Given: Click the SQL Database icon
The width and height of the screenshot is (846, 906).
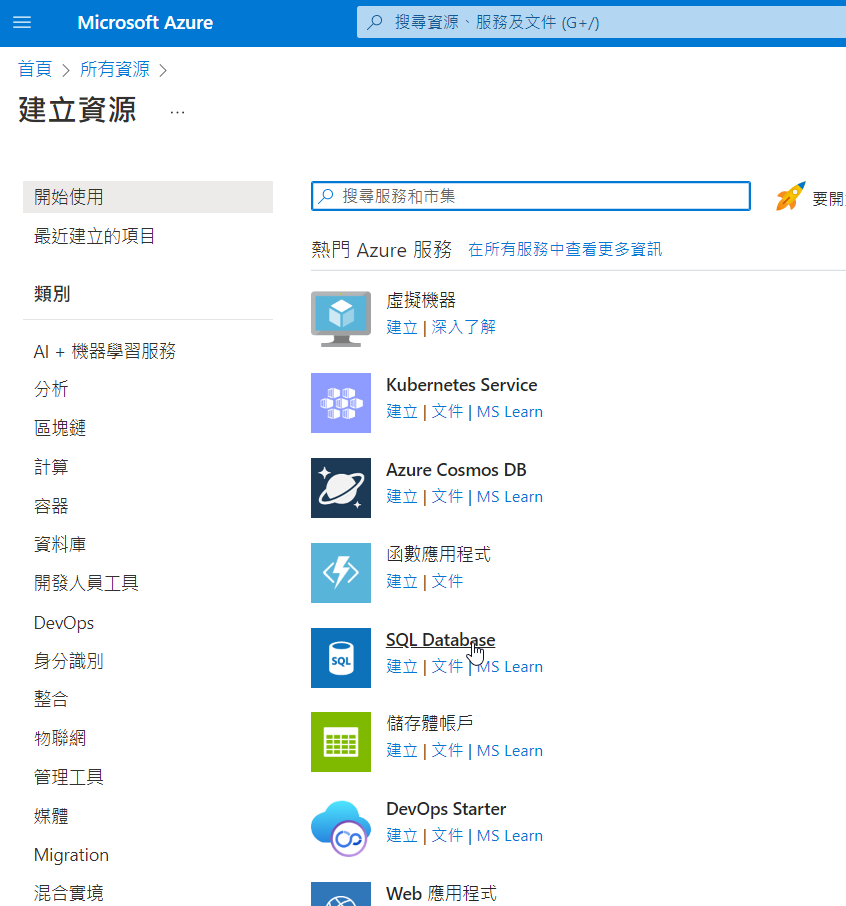Looking at the screenshot, I should coord(341,658).
